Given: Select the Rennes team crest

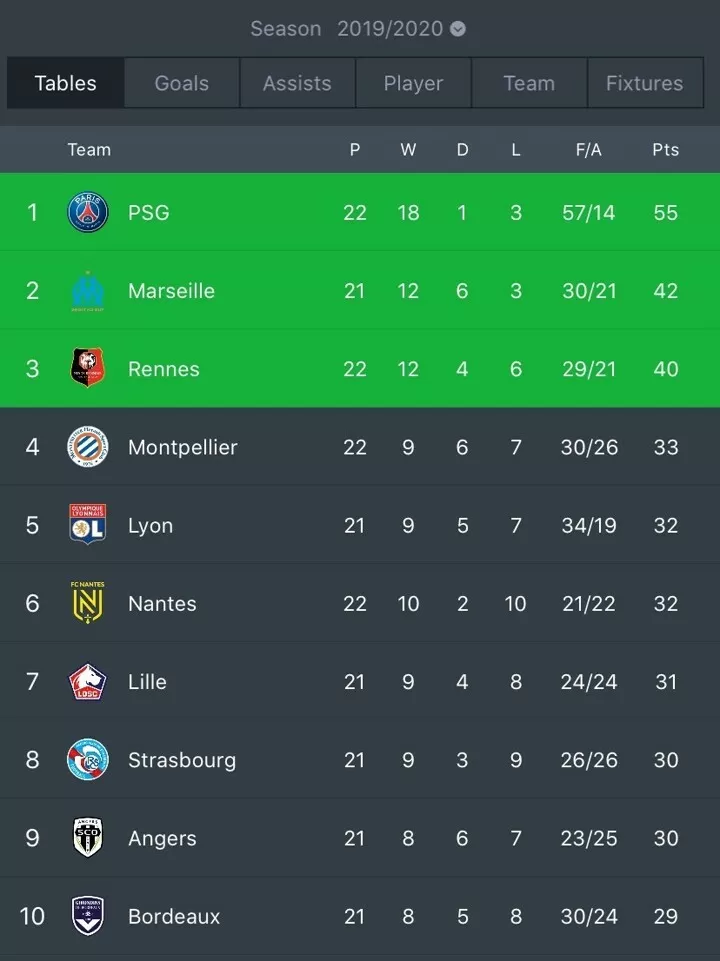Looking at the screenshot, I should (88, 368).
